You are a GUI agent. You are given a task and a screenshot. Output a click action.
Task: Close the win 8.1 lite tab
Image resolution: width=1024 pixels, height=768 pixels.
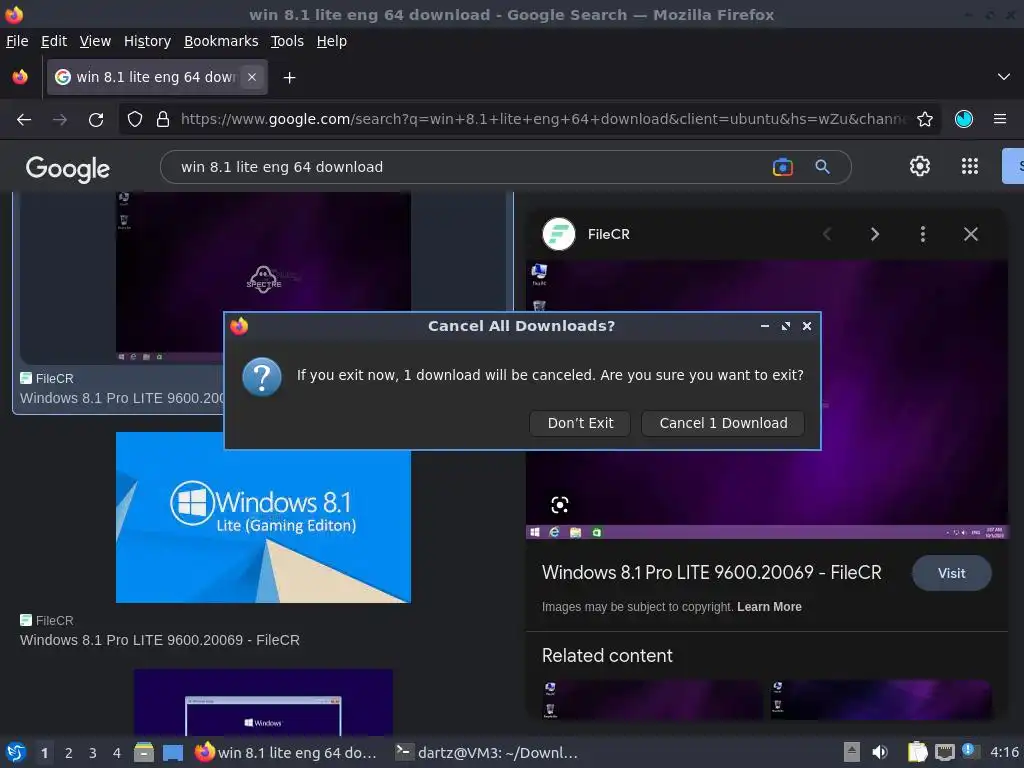(252, 77)
